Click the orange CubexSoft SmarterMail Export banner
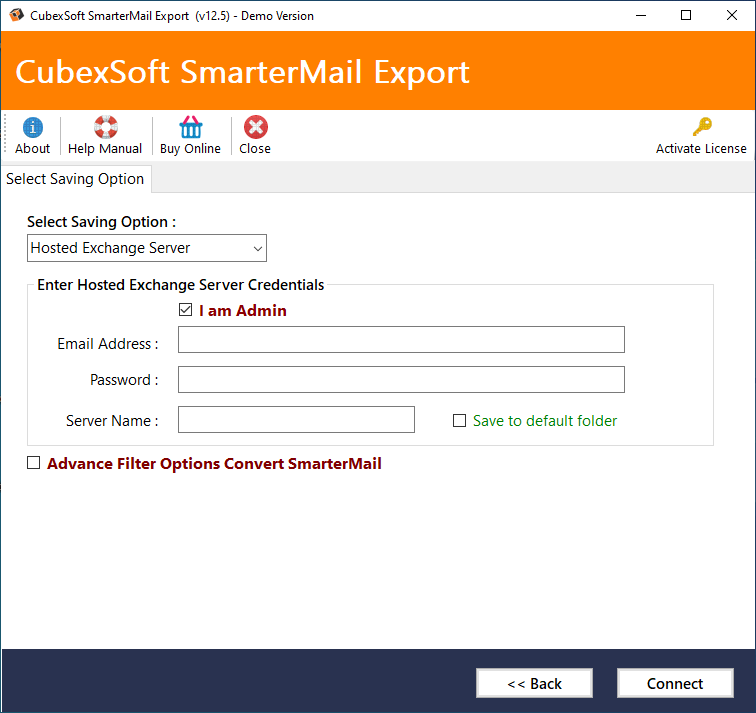The image size is (756, 713). 378,72
